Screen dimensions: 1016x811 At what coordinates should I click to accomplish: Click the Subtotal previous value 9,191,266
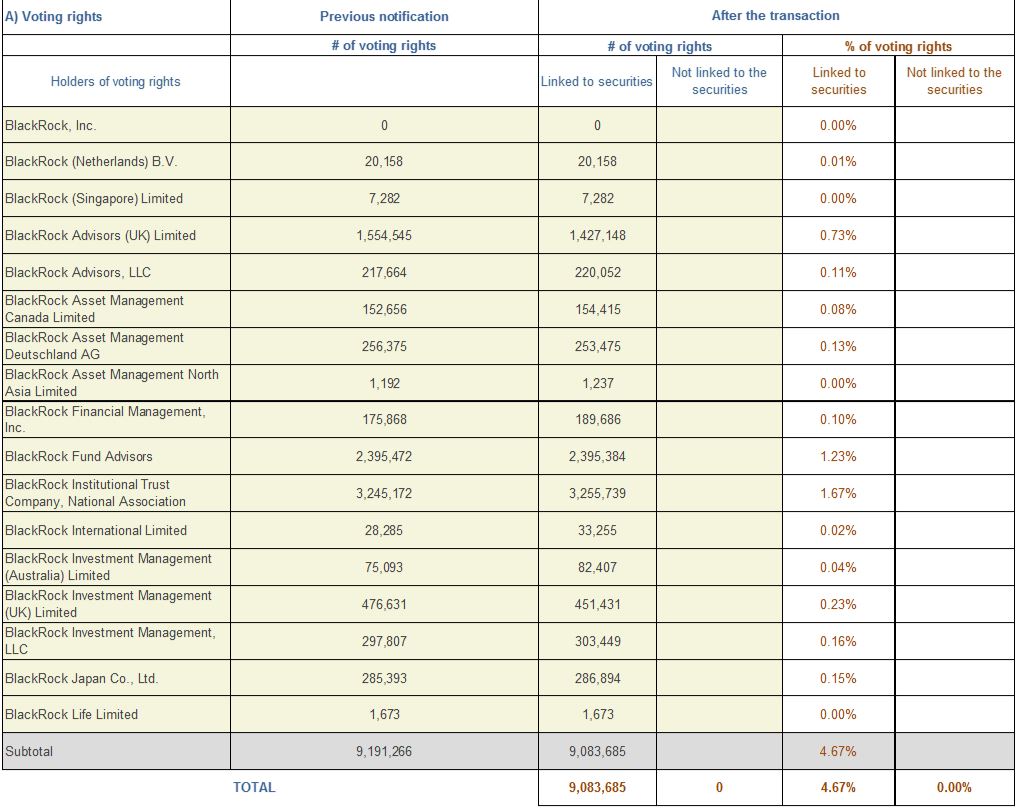tap(384, 752)
